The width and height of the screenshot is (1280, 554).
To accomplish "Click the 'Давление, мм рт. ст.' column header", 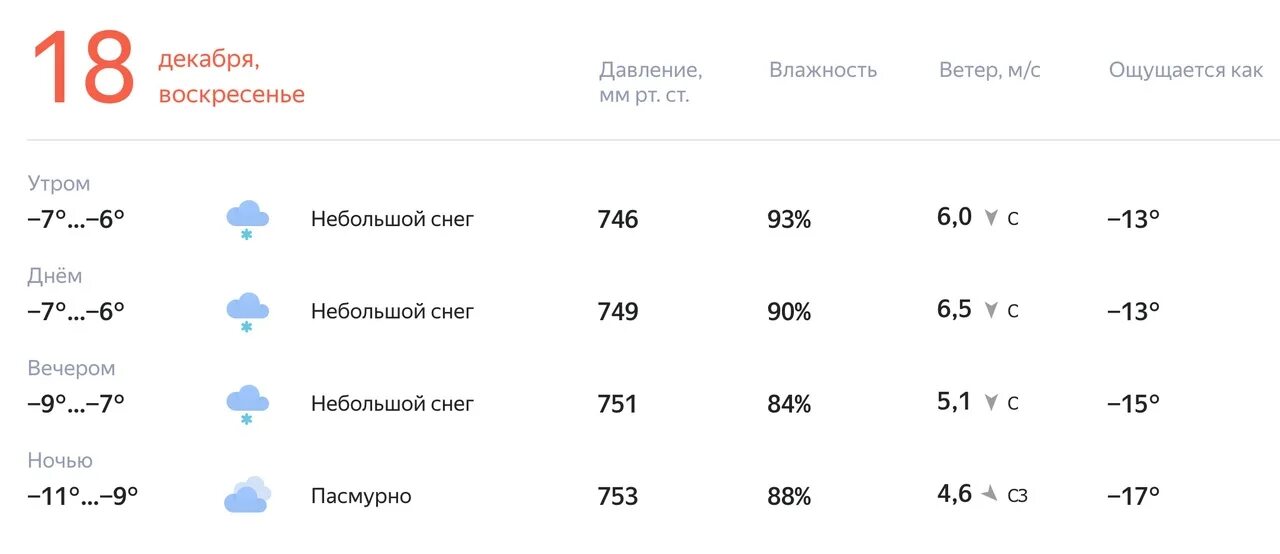I will point(650,82).
